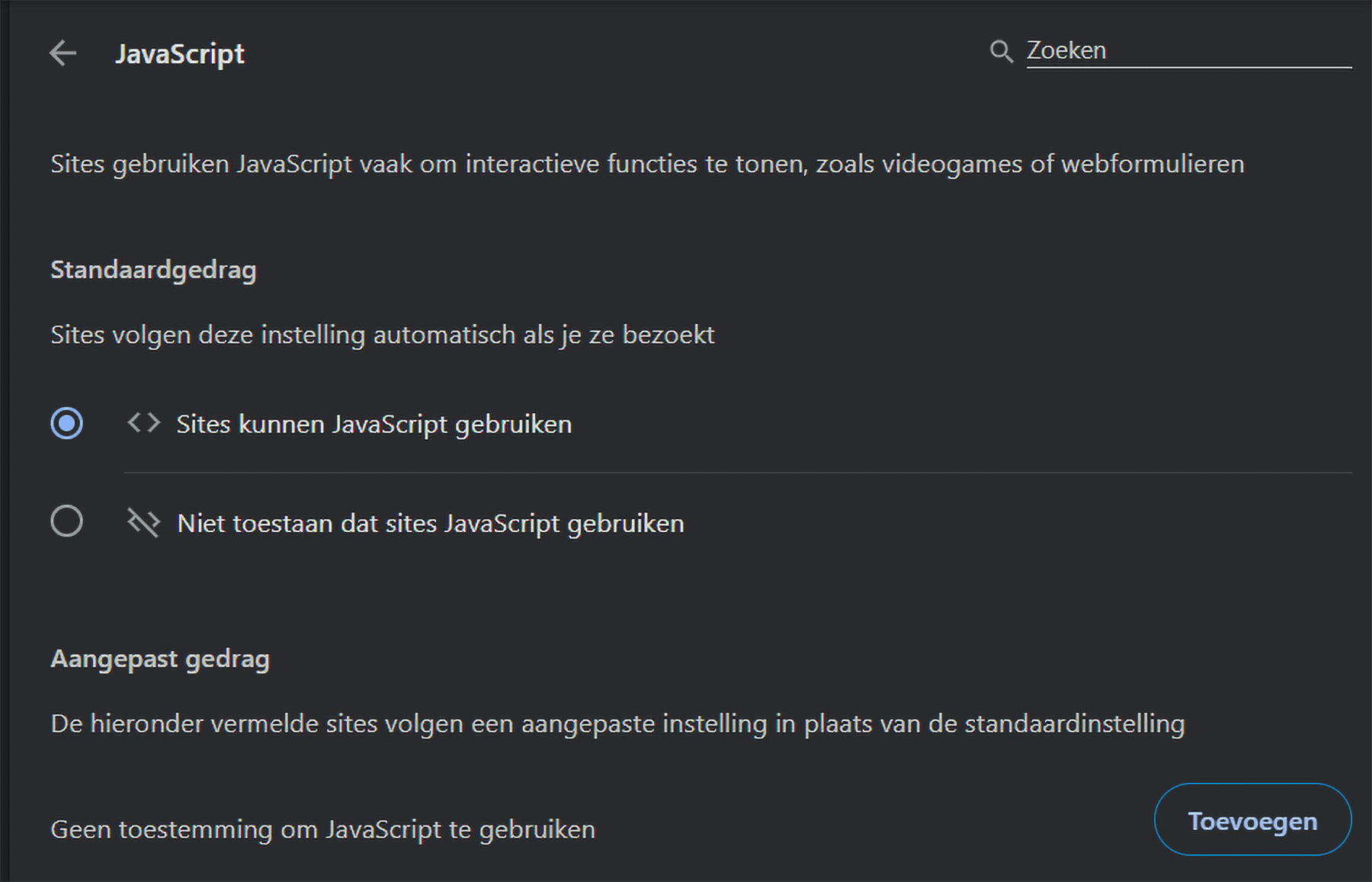Screen dimensions: 1372x882
Task: Click the code brackets icon
Action: point(143,423)
